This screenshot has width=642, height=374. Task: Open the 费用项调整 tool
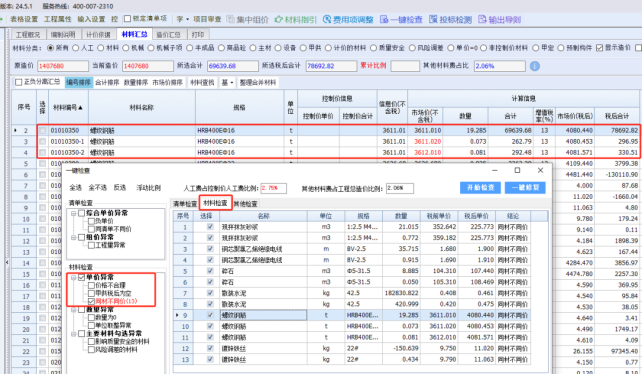pyautogui.click(x=348, y=19)
